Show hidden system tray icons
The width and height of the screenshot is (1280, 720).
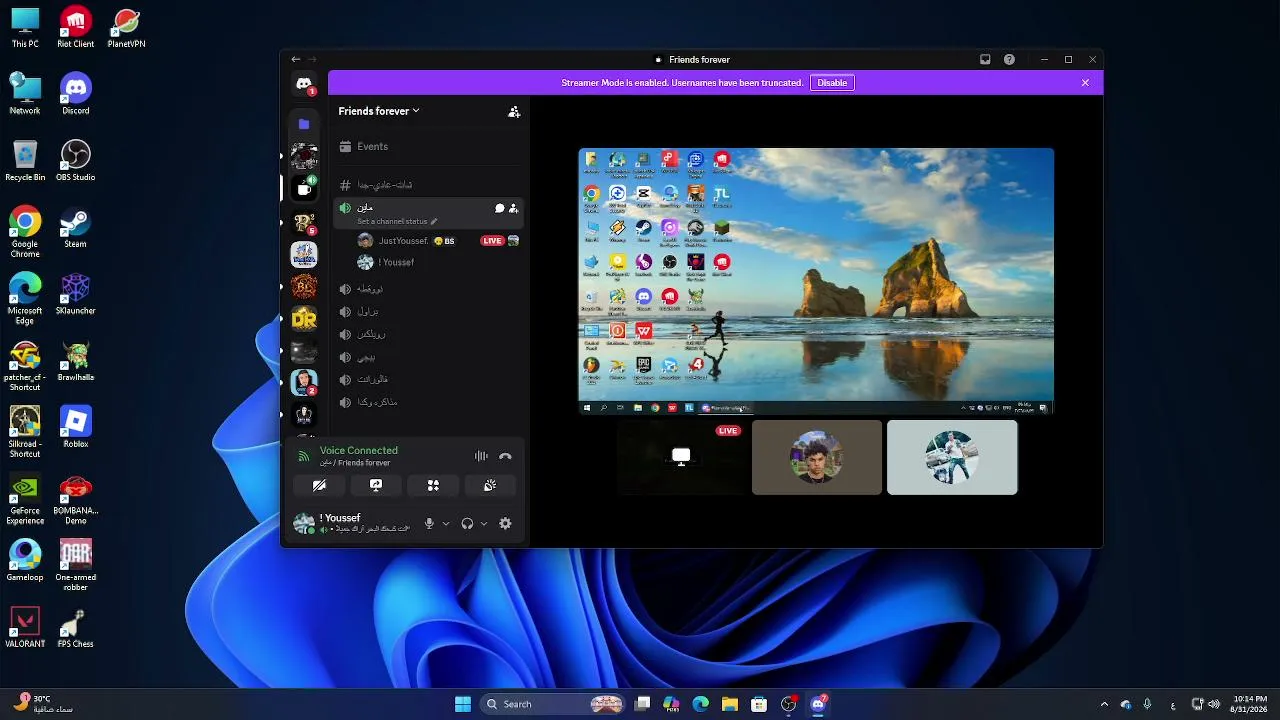[1104, 704]
